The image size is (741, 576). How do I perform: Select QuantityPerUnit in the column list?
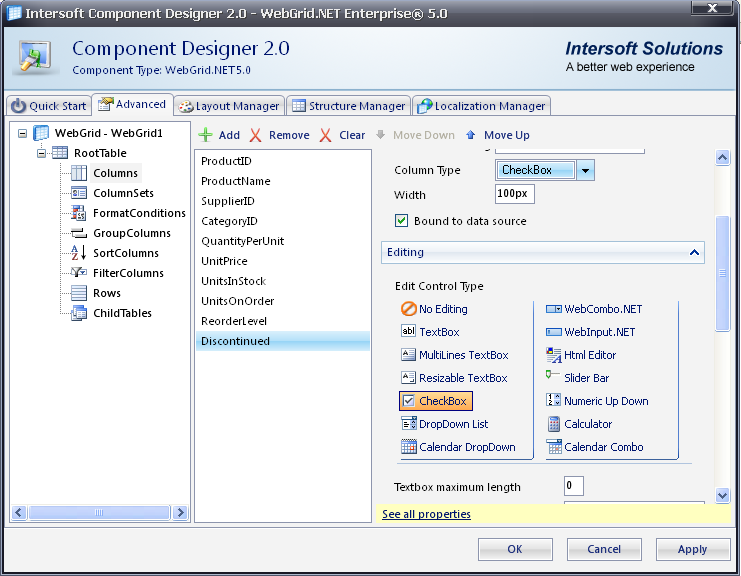283,241
